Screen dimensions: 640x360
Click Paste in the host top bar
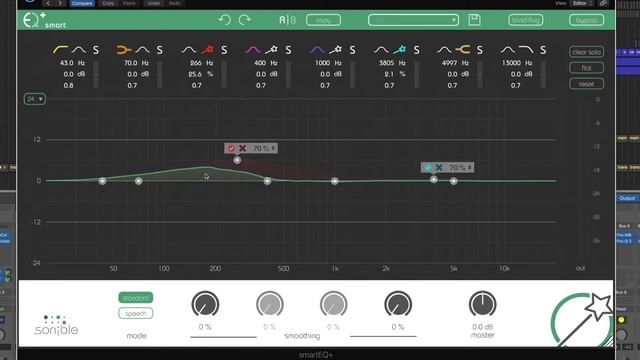129,3
